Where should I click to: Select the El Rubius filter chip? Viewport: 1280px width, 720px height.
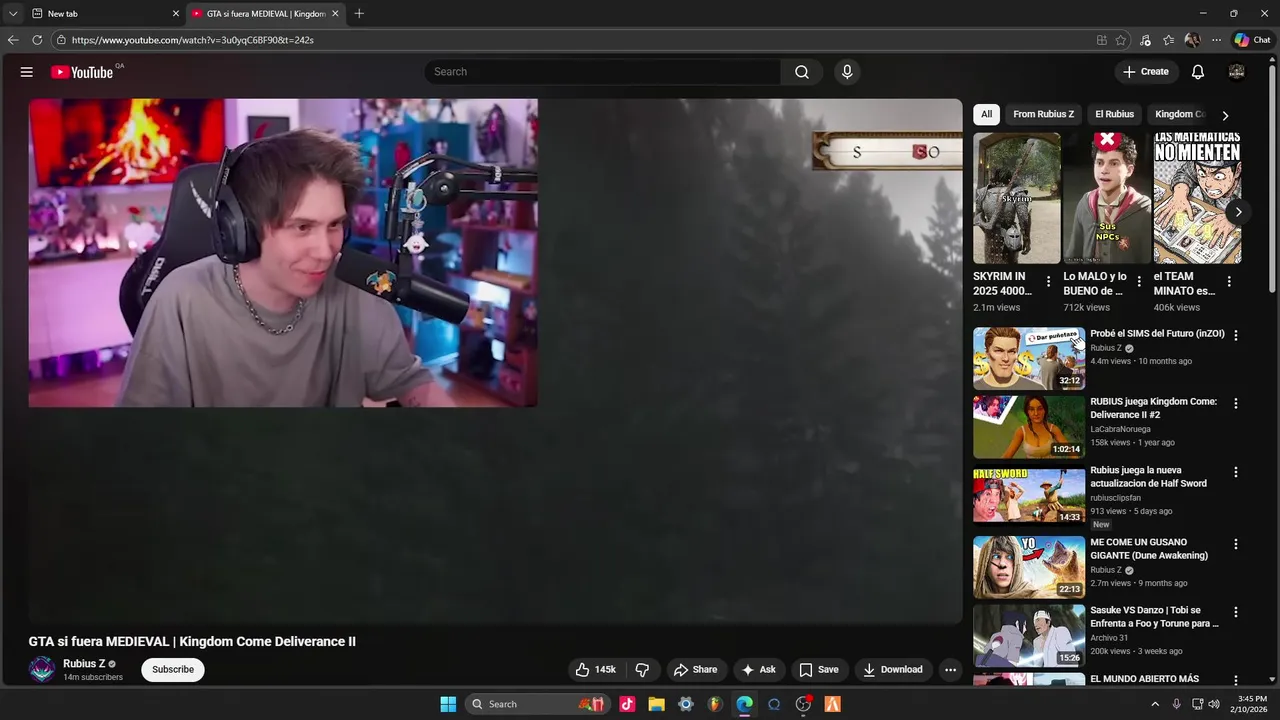click(x=1114, y=114)
